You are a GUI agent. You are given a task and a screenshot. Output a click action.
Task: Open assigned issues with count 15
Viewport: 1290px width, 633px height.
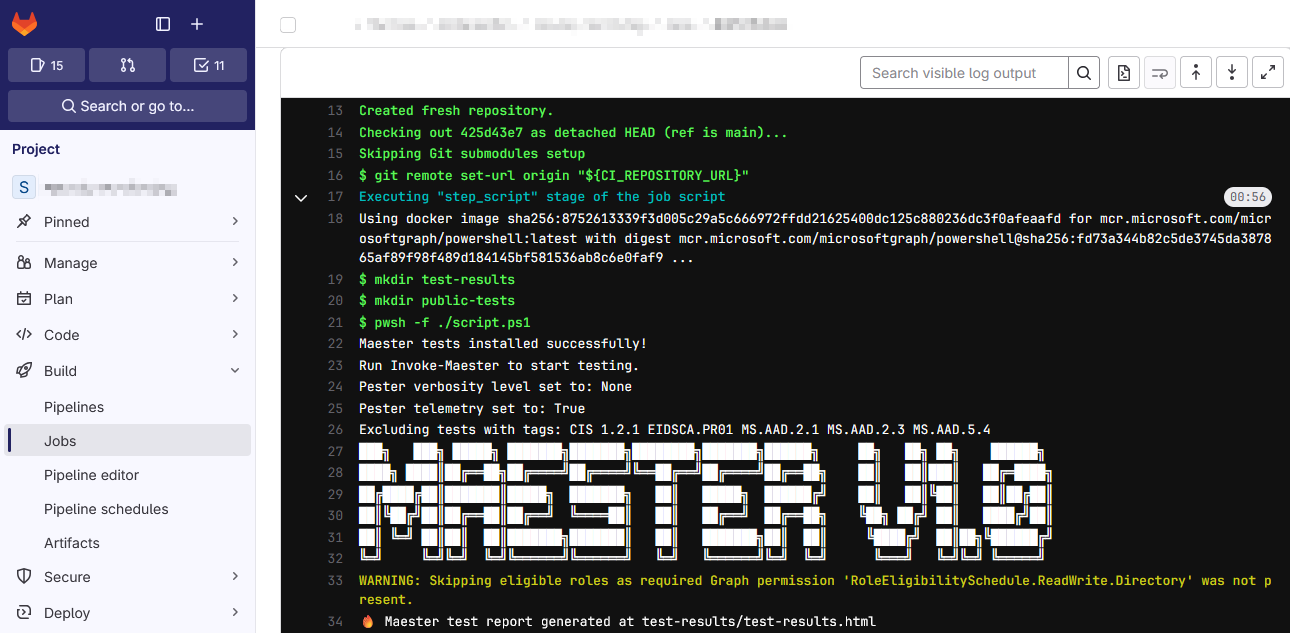coord(46,64)
